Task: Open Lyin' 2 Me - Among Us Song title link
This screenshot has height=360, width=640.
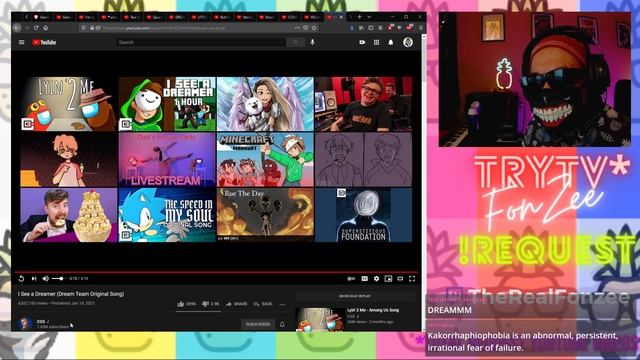Action: (373, 310)
